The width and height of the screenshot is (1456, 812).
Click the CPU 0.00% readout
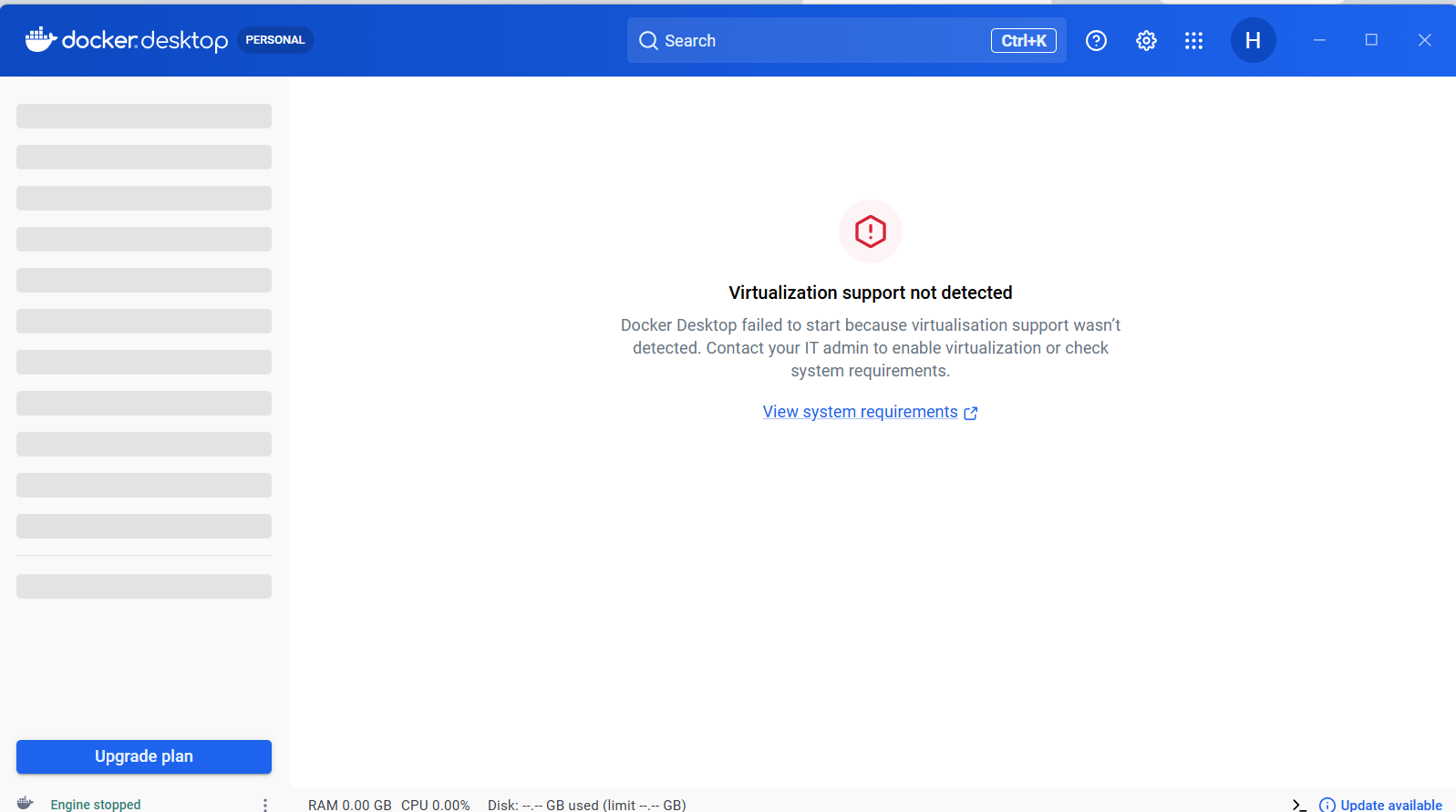(436, 805)
